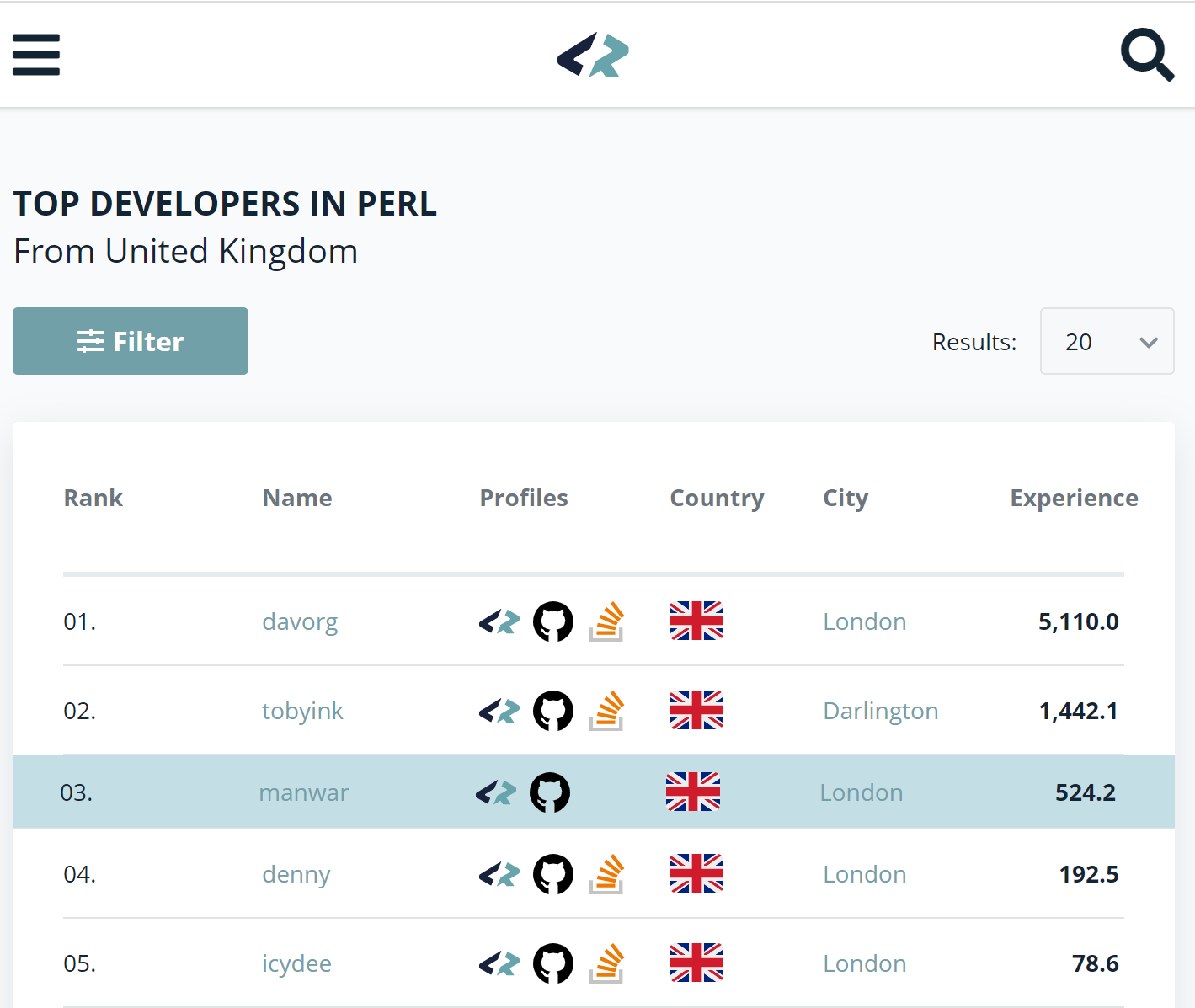Screen dimensions: 1195x1008
Task: Open icydee's Stack Overflow profile icon
Action: pos(606,963)
